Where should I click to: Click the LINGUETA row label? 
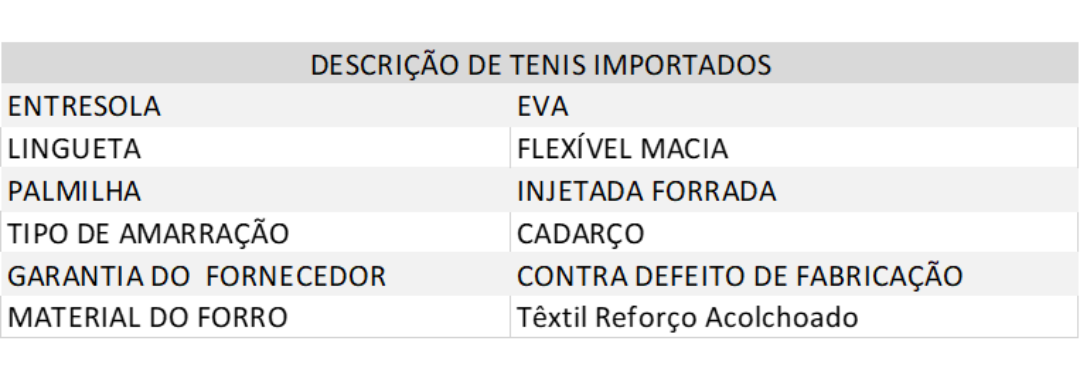pos(256,148)
